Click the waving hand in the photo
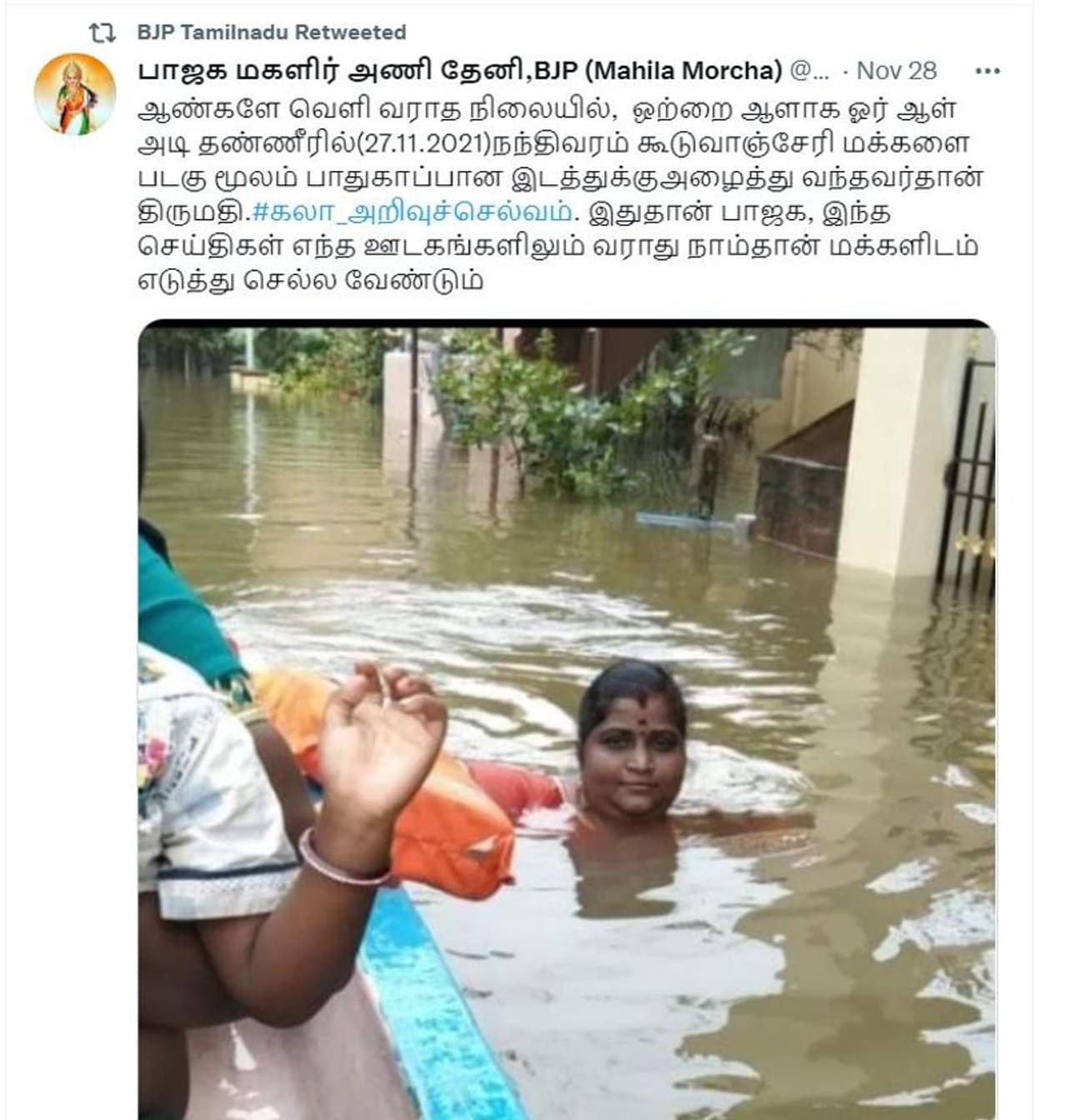 click(x=381, y=733)
